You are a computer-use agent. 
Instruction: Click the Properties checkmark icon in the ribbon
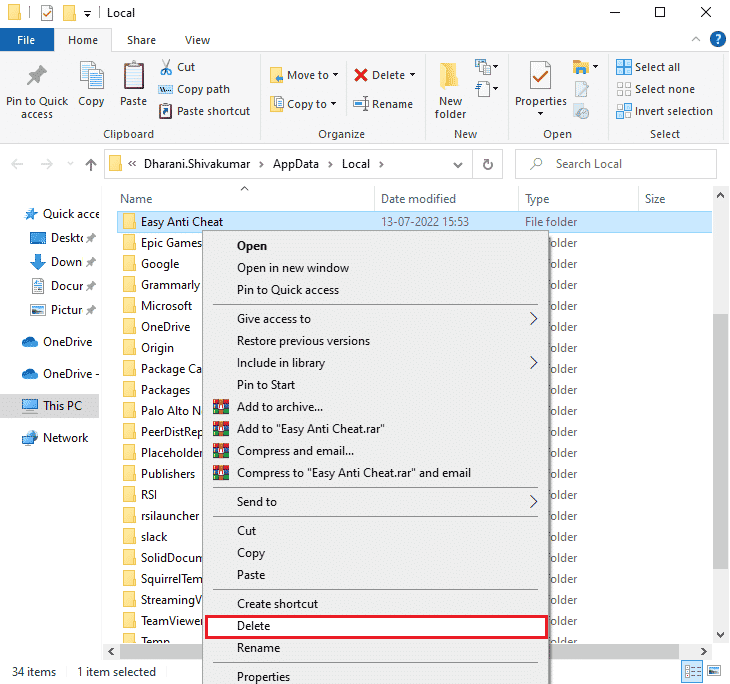(x=540, y=75)
